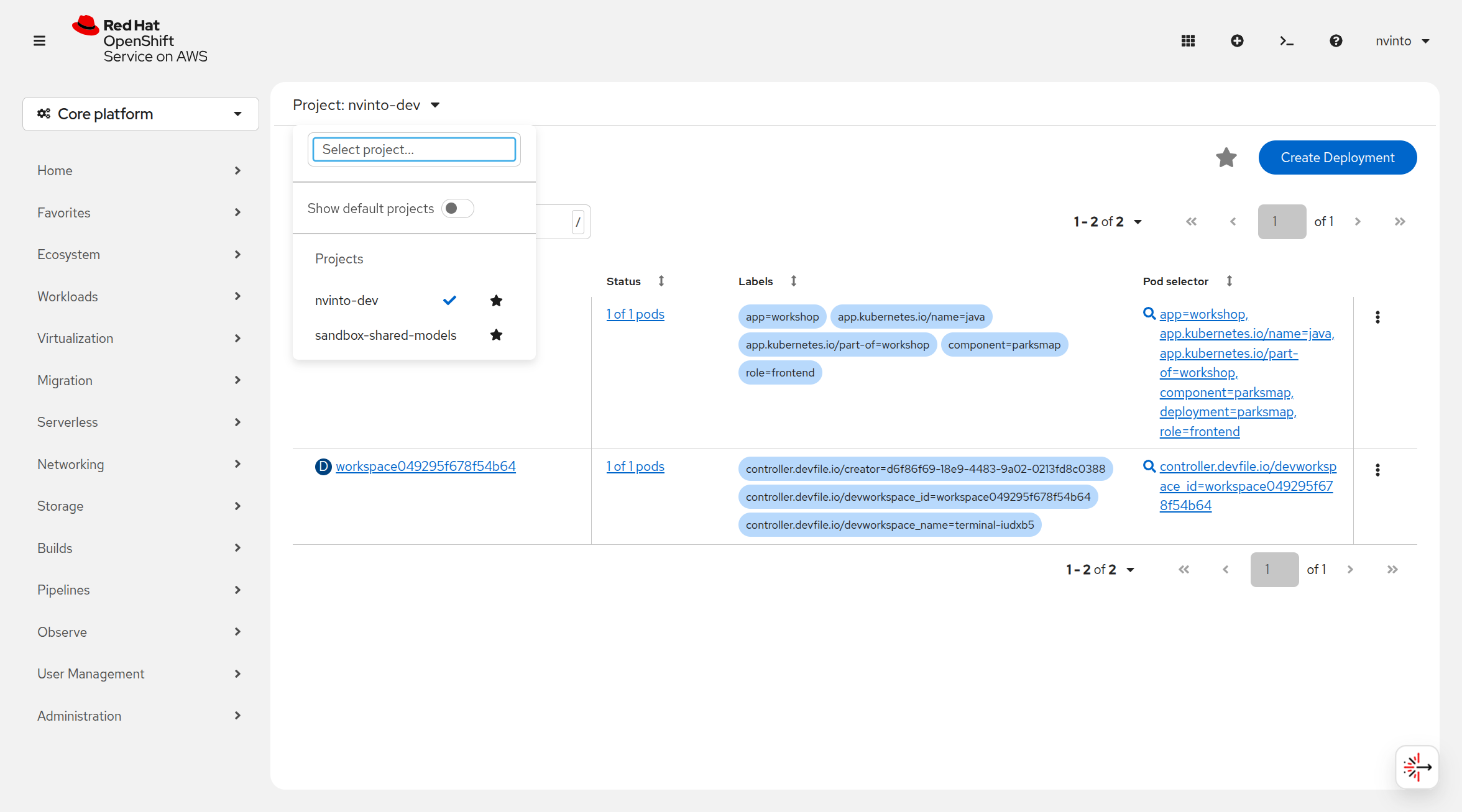Select the sandbox-shared-models project
The height and width of the screenshot is (812, 1462).
coord(385,335)
